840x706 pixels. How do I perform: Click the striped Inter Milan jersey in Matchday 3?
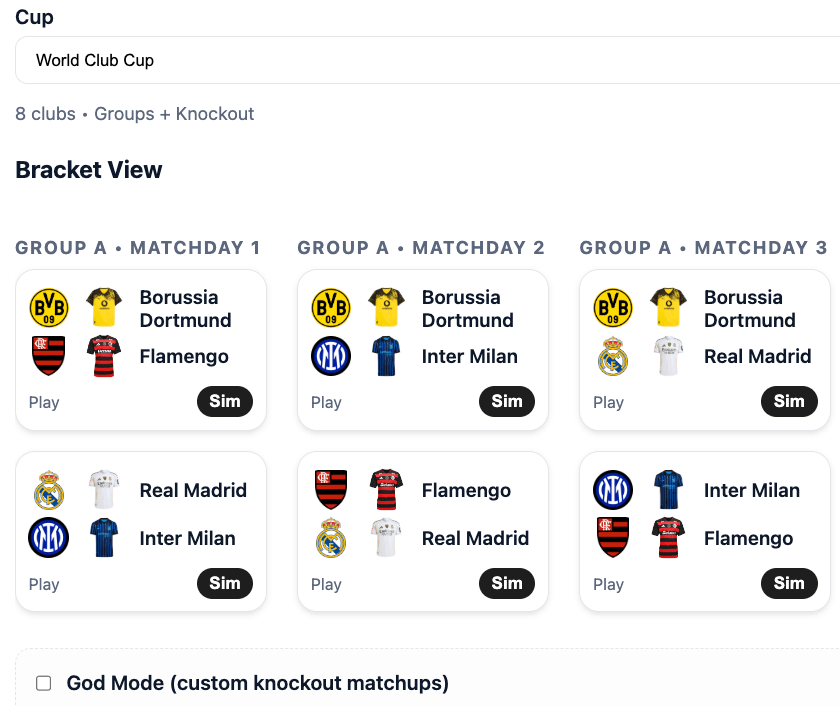[668, 490]
